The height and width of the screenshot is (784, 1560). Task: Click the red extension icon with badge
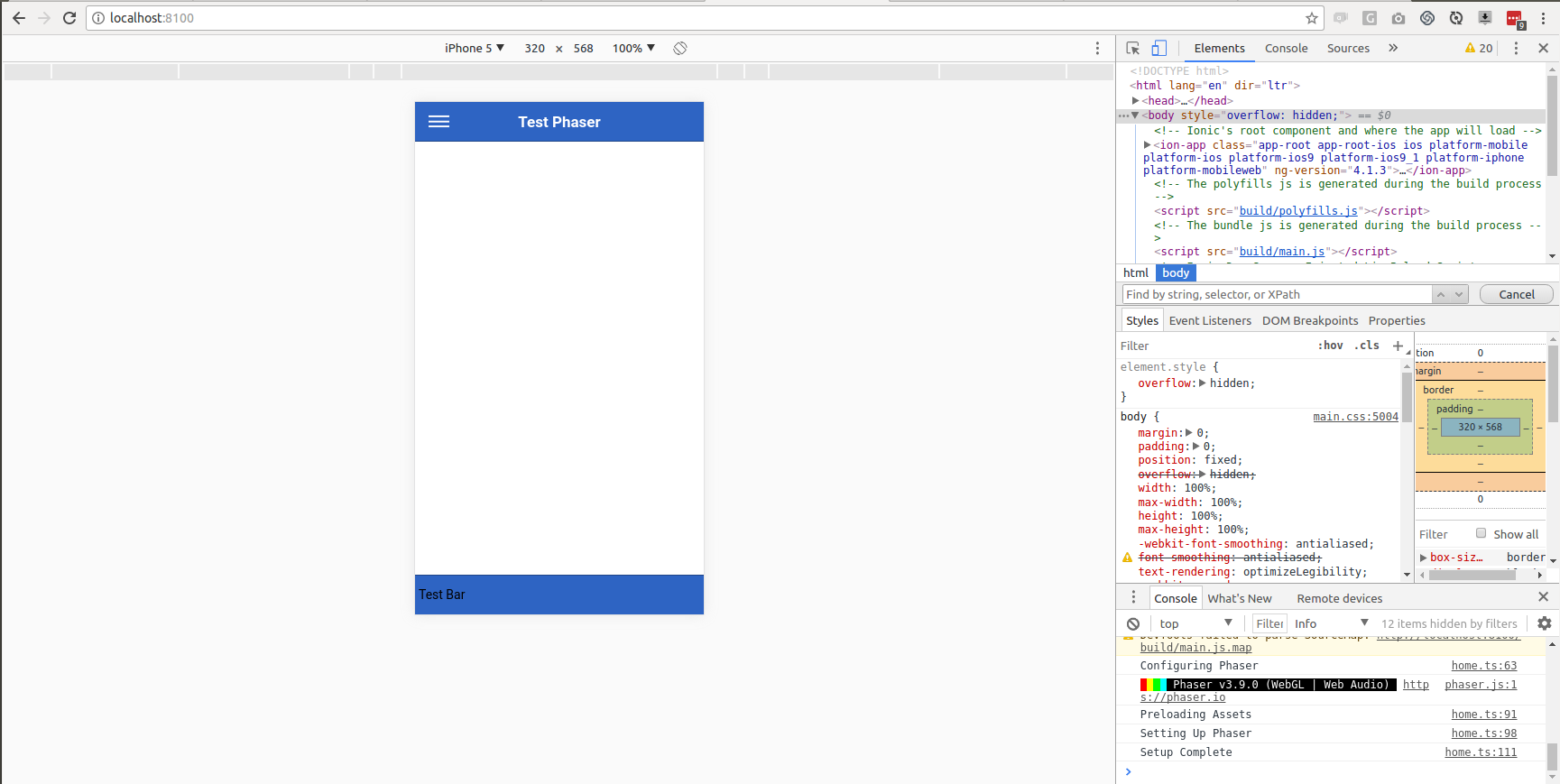pyautogui.click(x=1516, y=19)
